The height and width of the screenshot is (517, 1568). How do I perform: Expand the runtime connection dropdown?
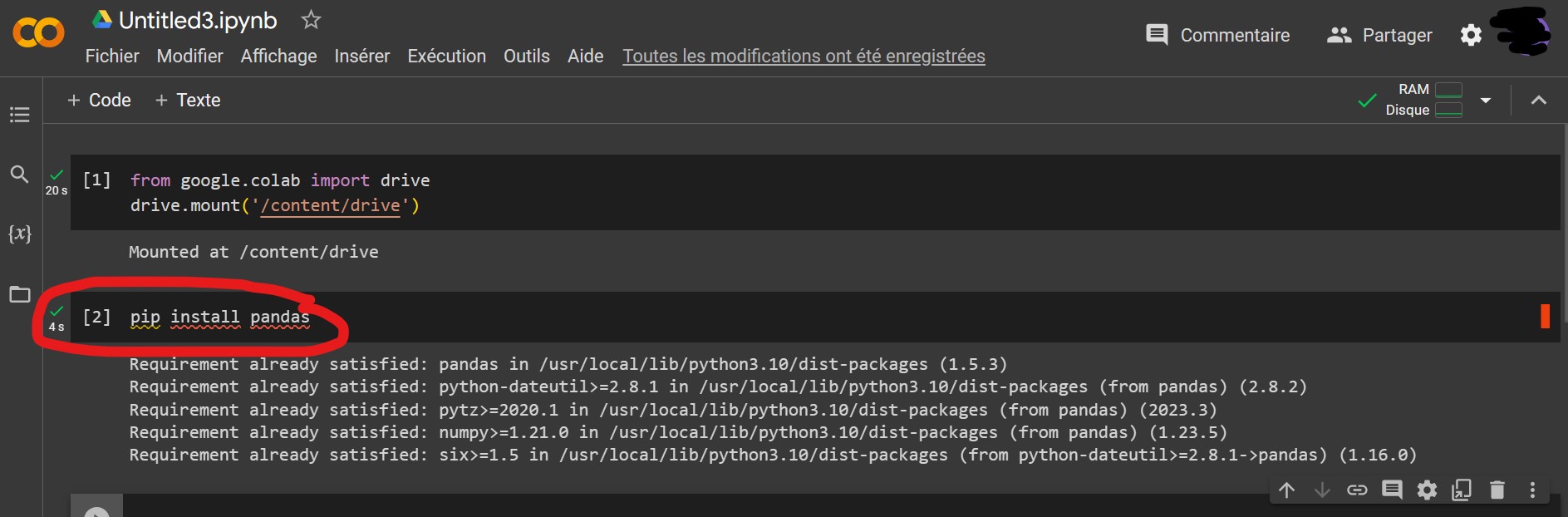click(1486, 101)
